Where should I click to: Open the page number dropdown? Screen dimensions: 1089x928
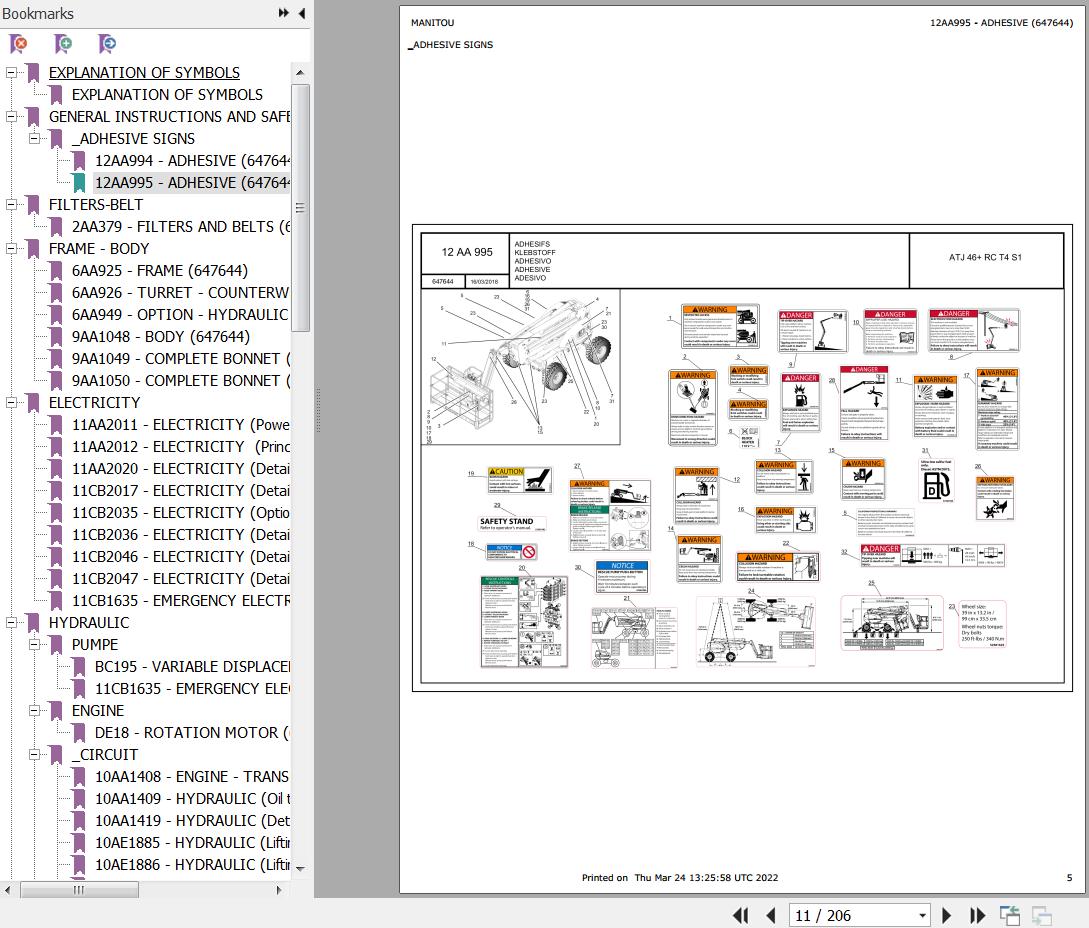click(922, 915)
